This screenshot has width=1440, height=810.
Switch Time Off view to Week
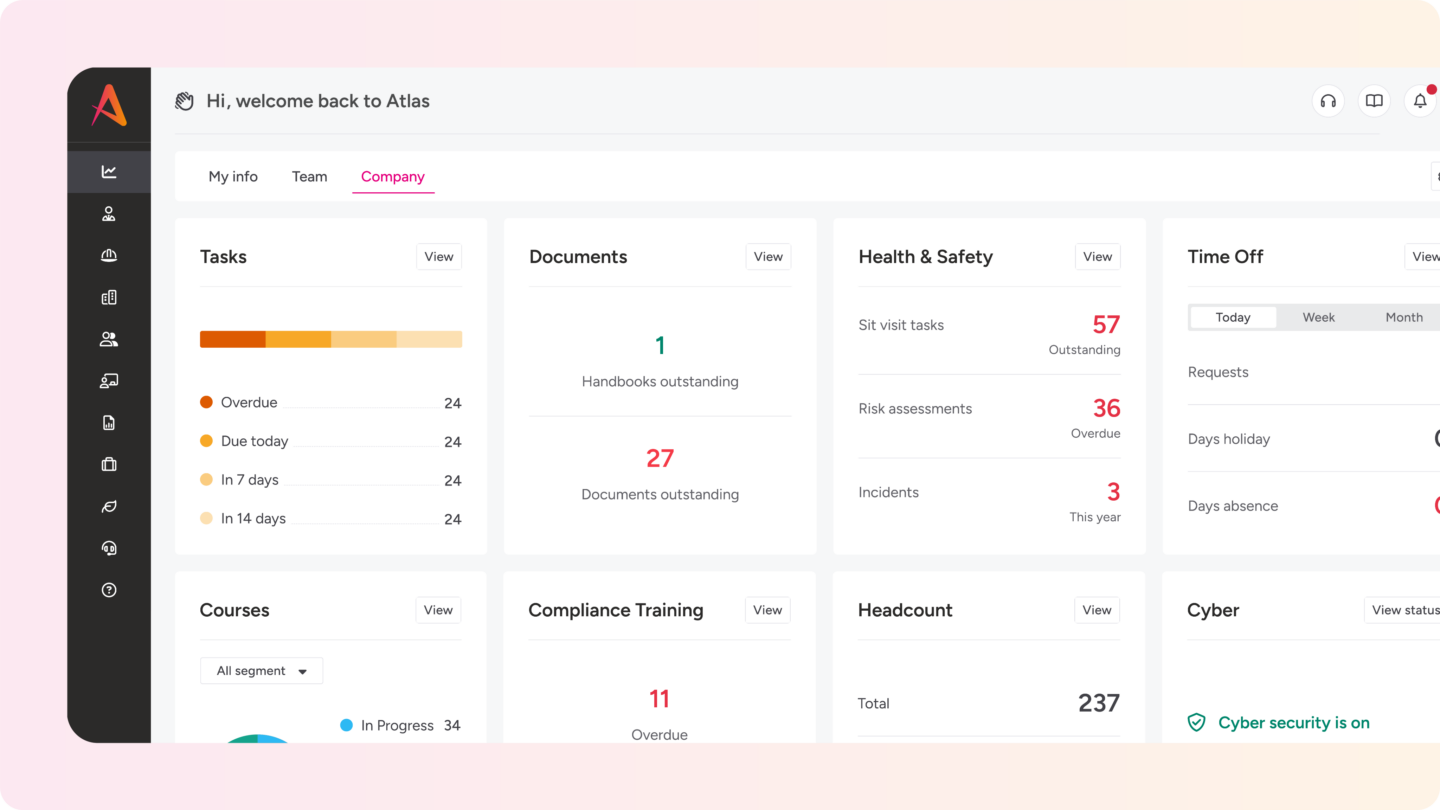(1318, 317)
